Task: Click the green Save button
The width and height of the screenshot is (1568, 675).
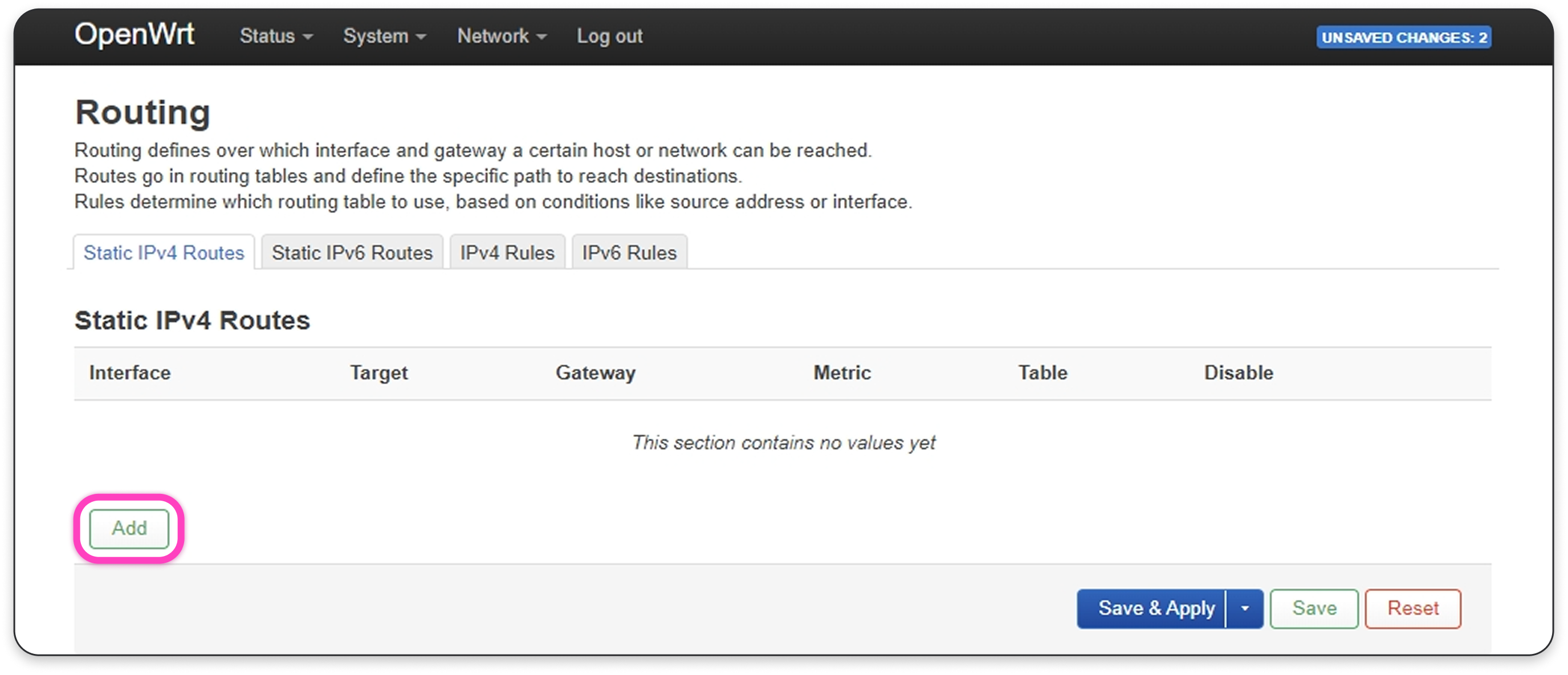Action: [1314, 609]
